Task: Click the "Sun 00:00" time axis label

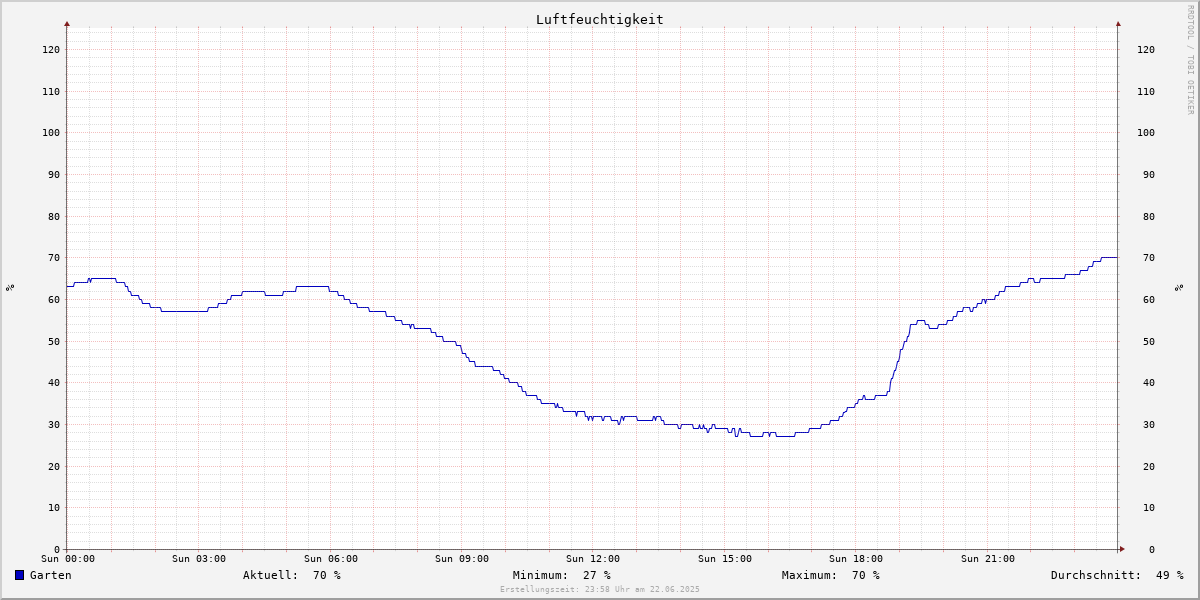Action: click(x=68, y=559)
